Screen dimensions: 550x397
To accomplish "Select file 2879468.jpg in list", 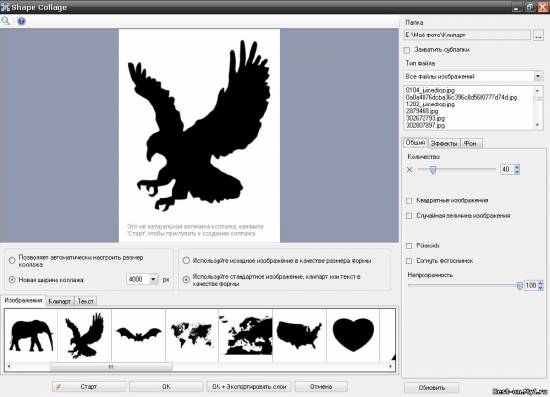I will (422, 111).
